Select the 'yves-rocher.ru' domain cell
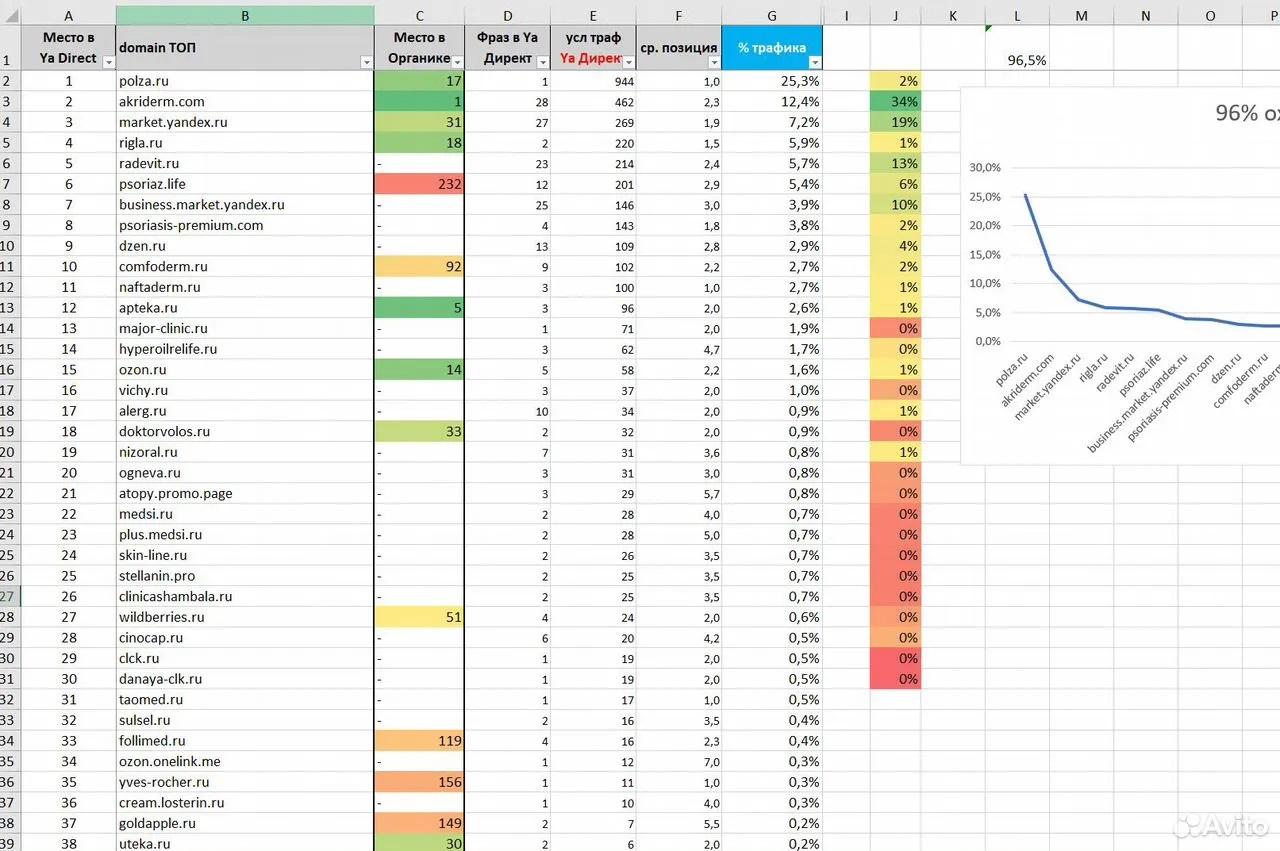Screen dimensions: 1280x851 [x=245, y=782]
